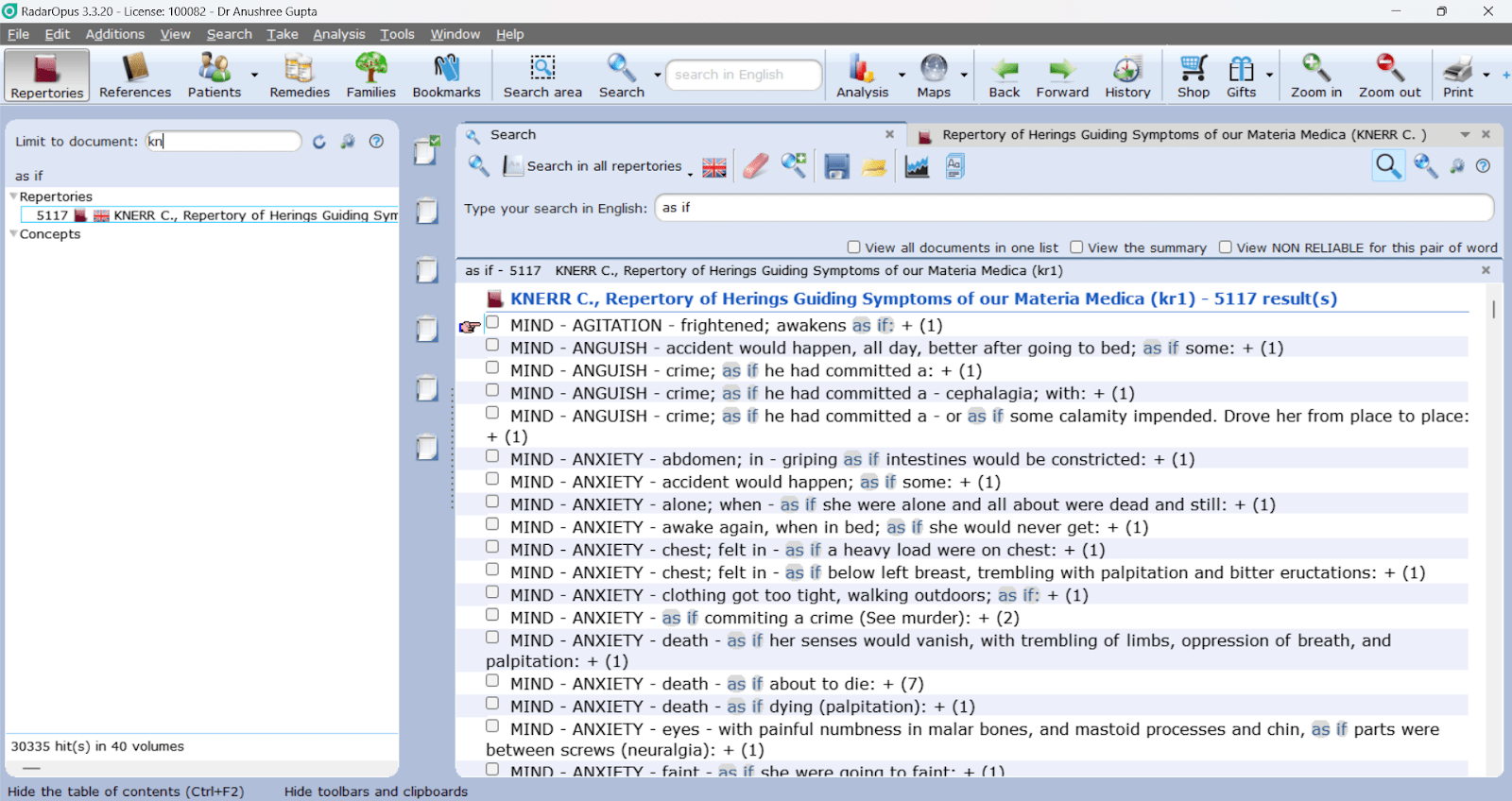Select the English language flag icon
This screenshot has height=801, width=1512.
(x=714, y=167)
